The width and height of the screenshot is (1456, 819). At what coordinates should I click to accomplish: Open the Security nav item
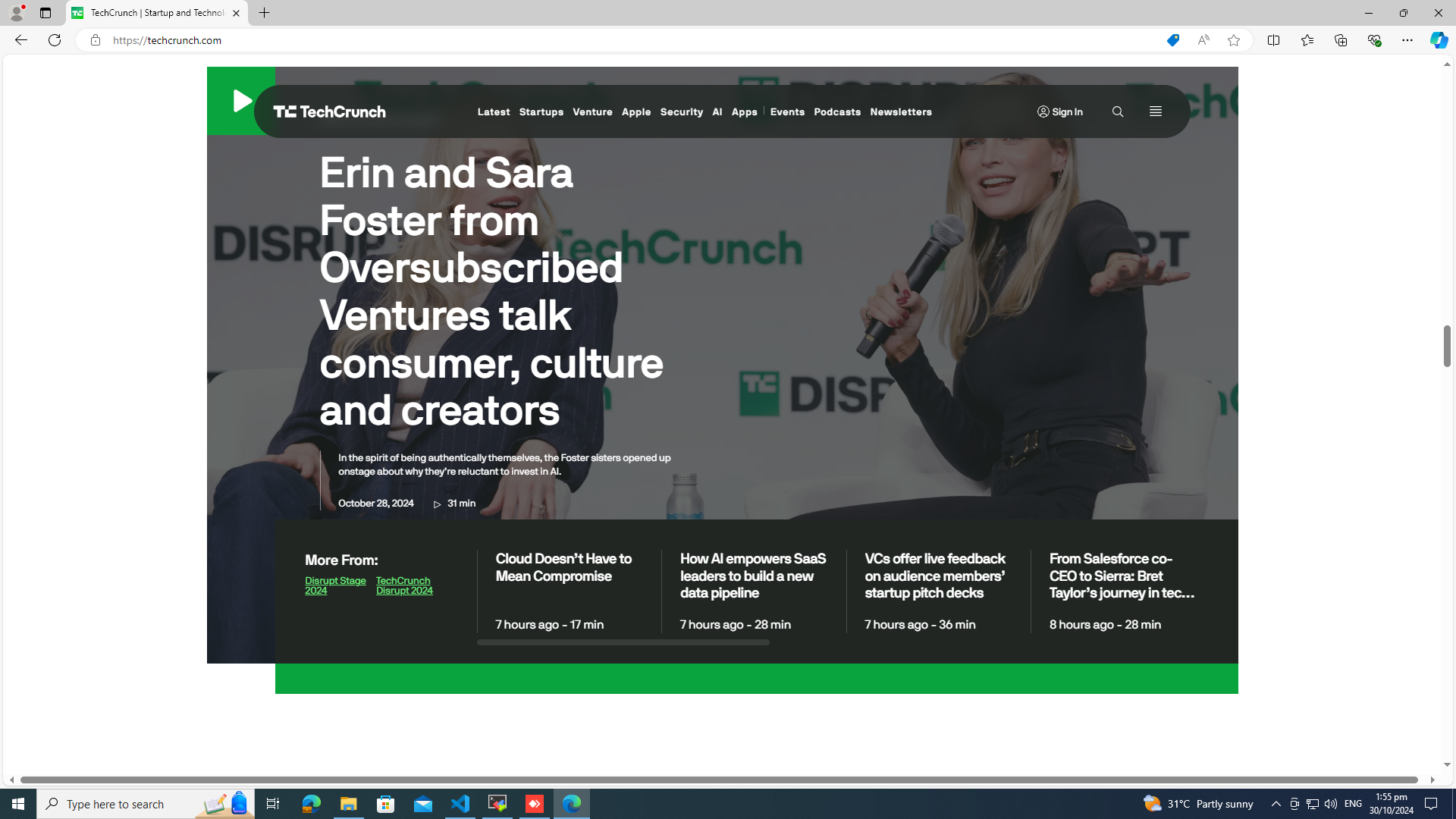point(681,111)
